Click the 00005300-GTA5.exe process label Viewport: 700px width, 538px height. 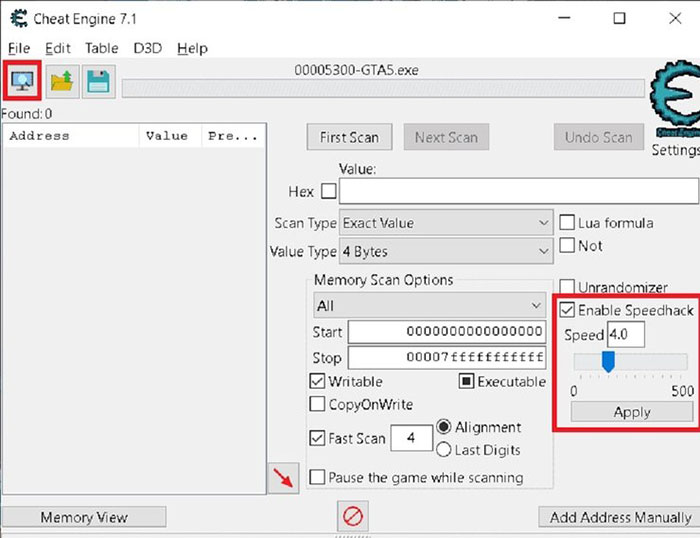coord(356,70)
